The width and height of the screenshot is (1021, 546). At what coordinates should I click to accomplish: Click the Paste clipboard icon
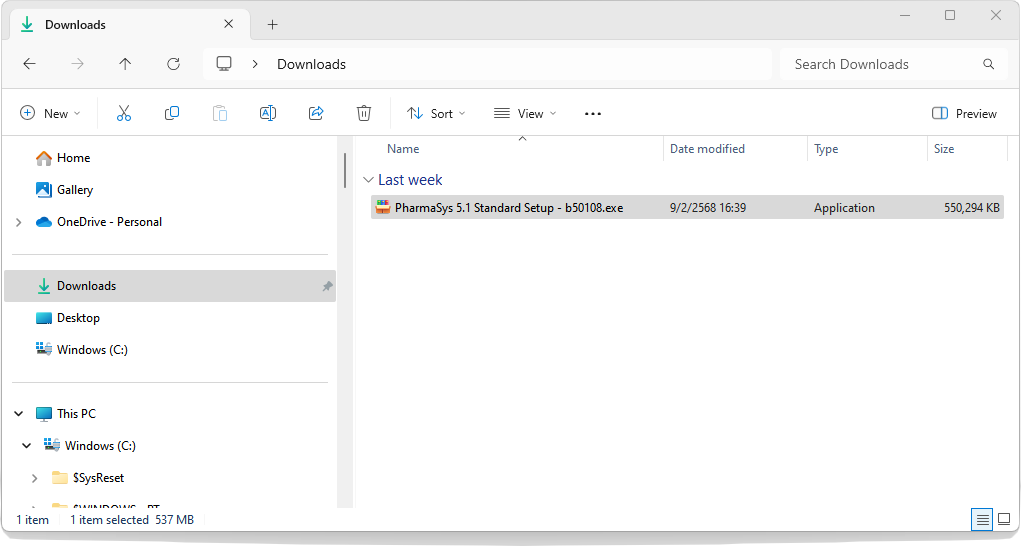[220, 113]
